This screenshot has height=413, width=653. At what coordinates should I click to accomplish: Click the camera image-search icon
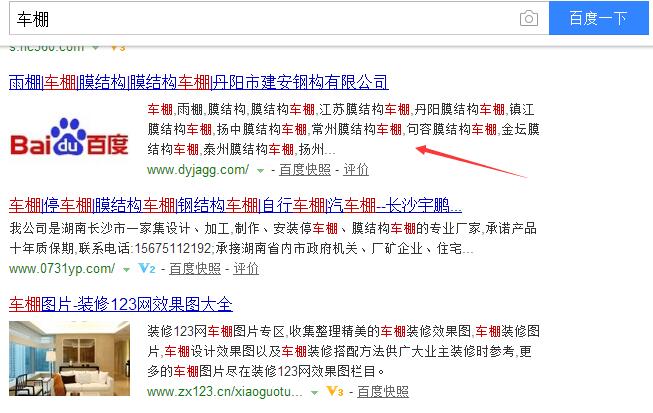(x=528, y=18)
